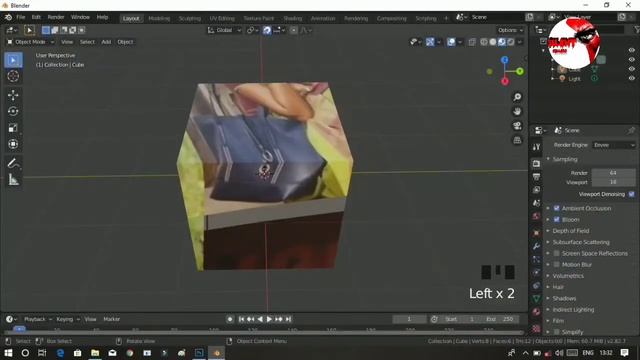This screenshot has width=640, height=360.
Task: Click the viewport pan hand icon
Action: tap(517, 111)
